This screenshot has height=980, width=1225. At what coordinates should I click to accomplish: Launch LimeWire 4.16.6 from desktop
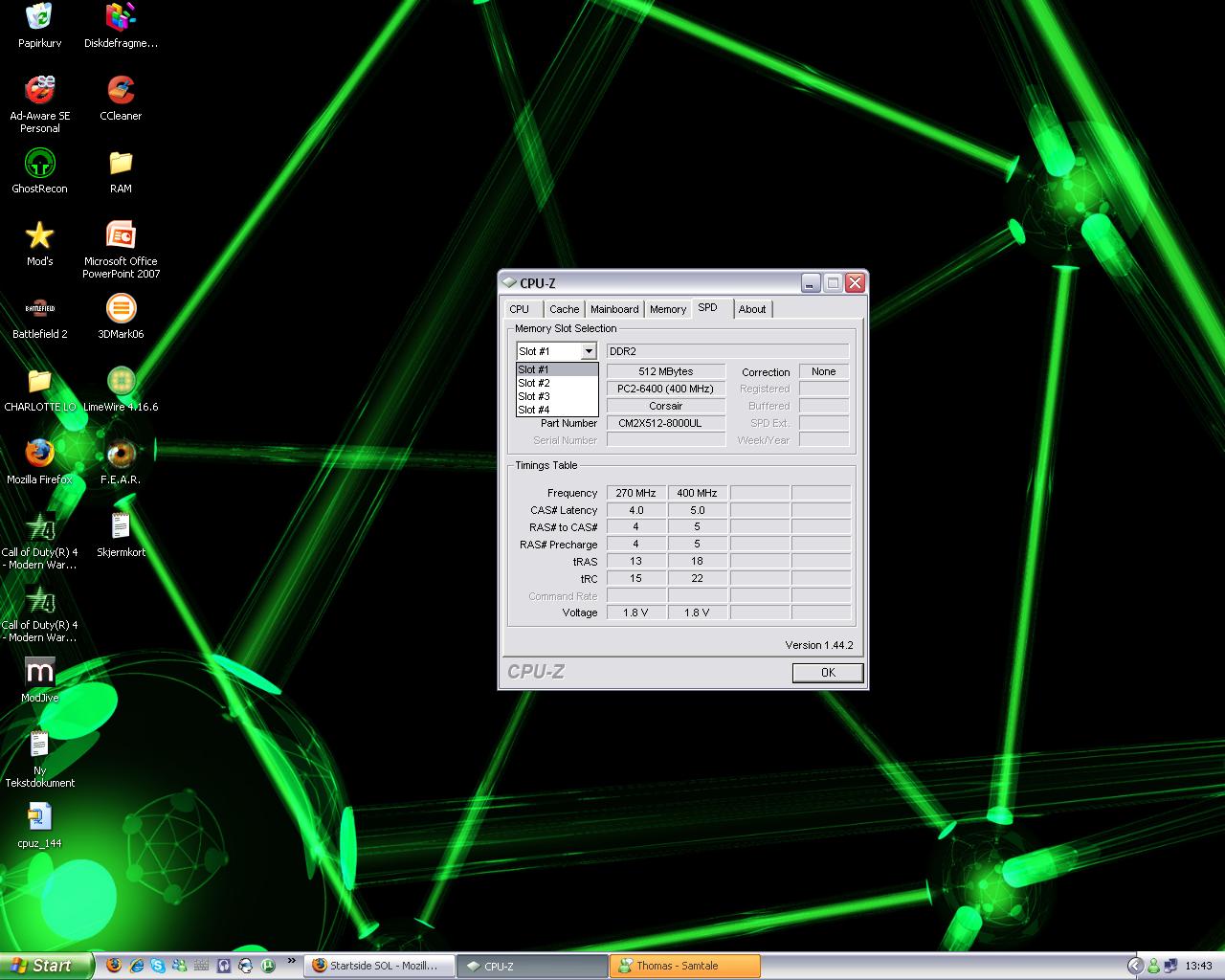(121, 390)
